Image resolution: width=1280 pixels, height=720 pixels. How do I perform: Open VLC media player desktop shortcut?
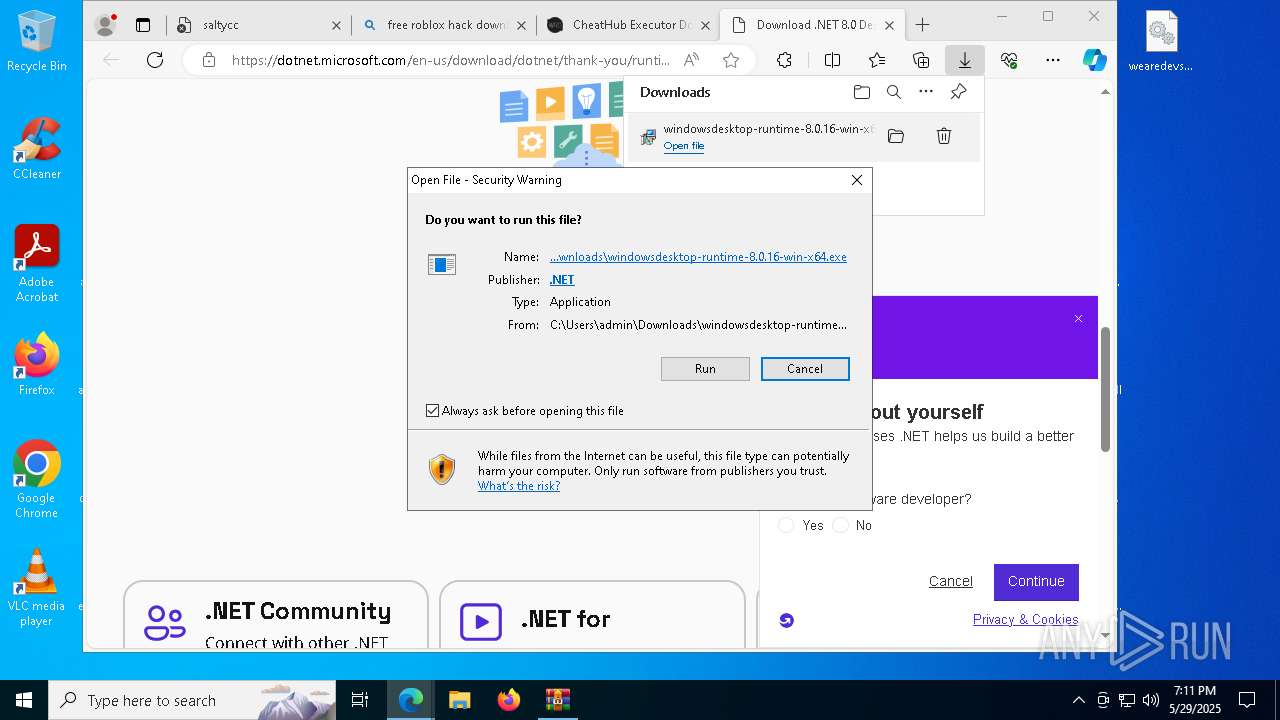click(x=37, y=587)
